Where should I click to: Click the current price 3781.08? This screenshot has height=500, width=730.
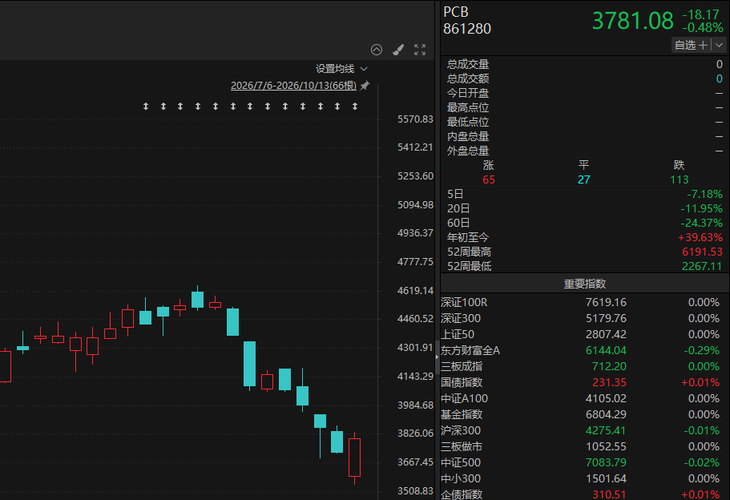coord(633,21)
